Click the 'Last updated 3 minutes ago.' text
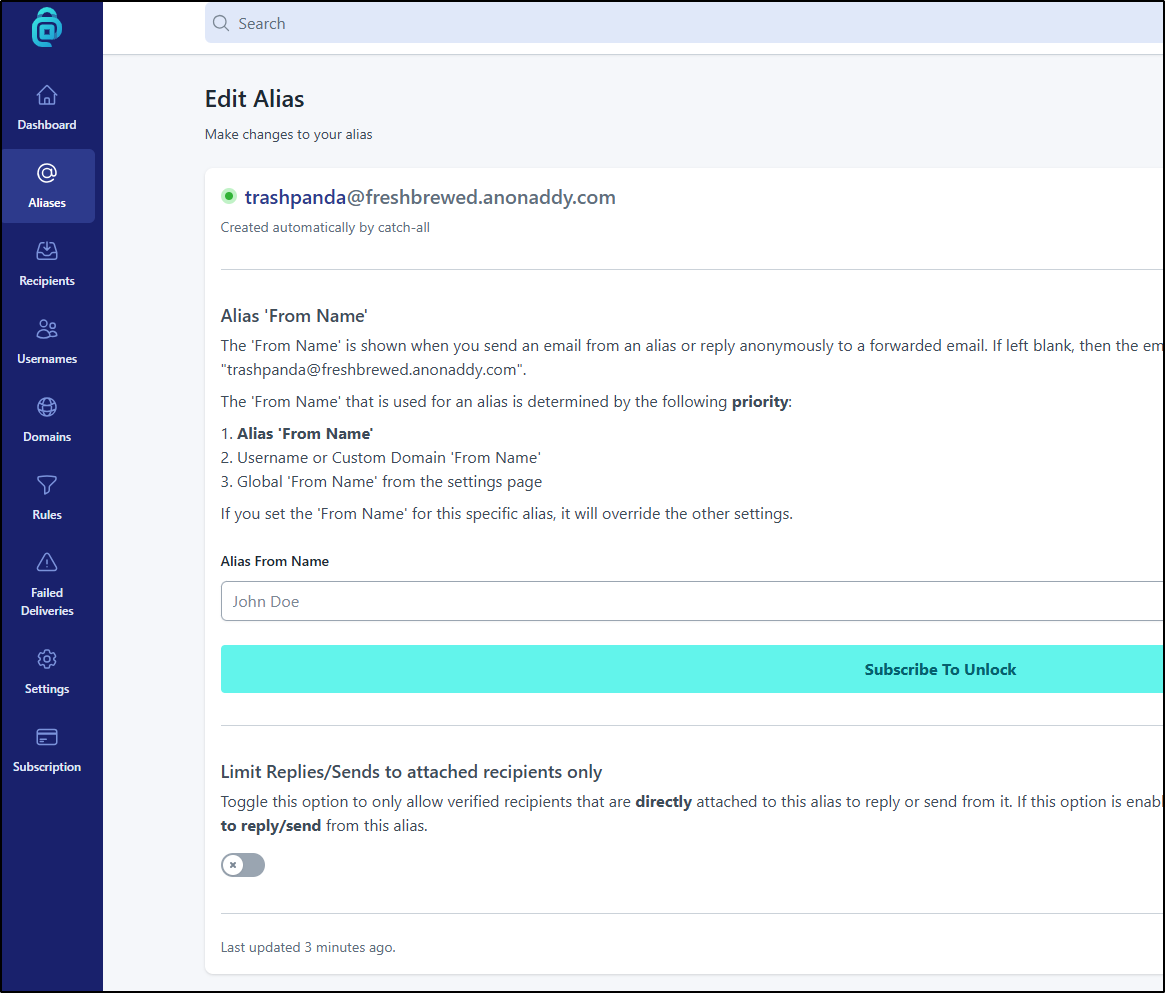The image size is (1165, 993). pyautogui.click(x=308, y=947)
